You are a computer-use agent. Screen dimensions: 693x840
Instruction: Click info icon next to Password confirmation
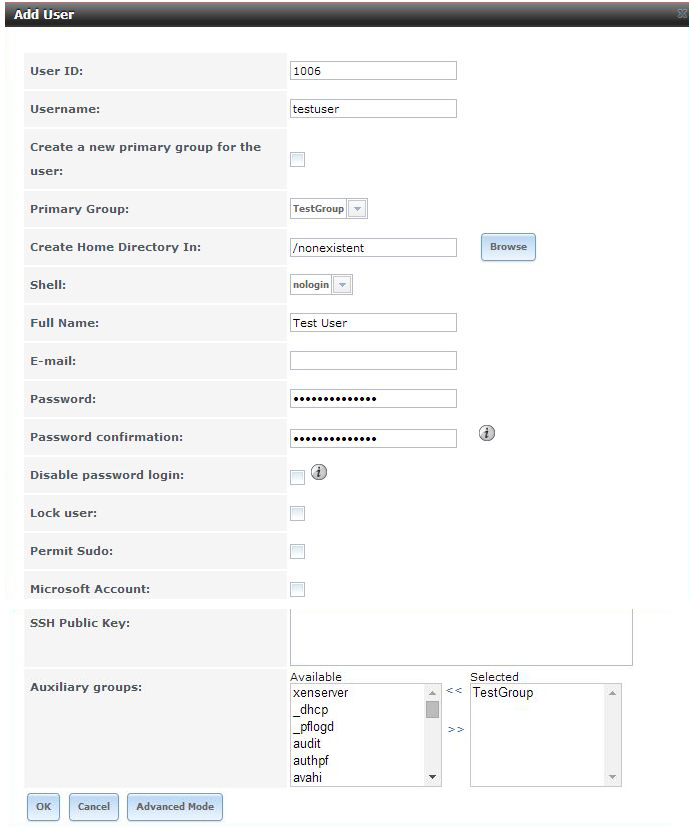coord(487,433)
